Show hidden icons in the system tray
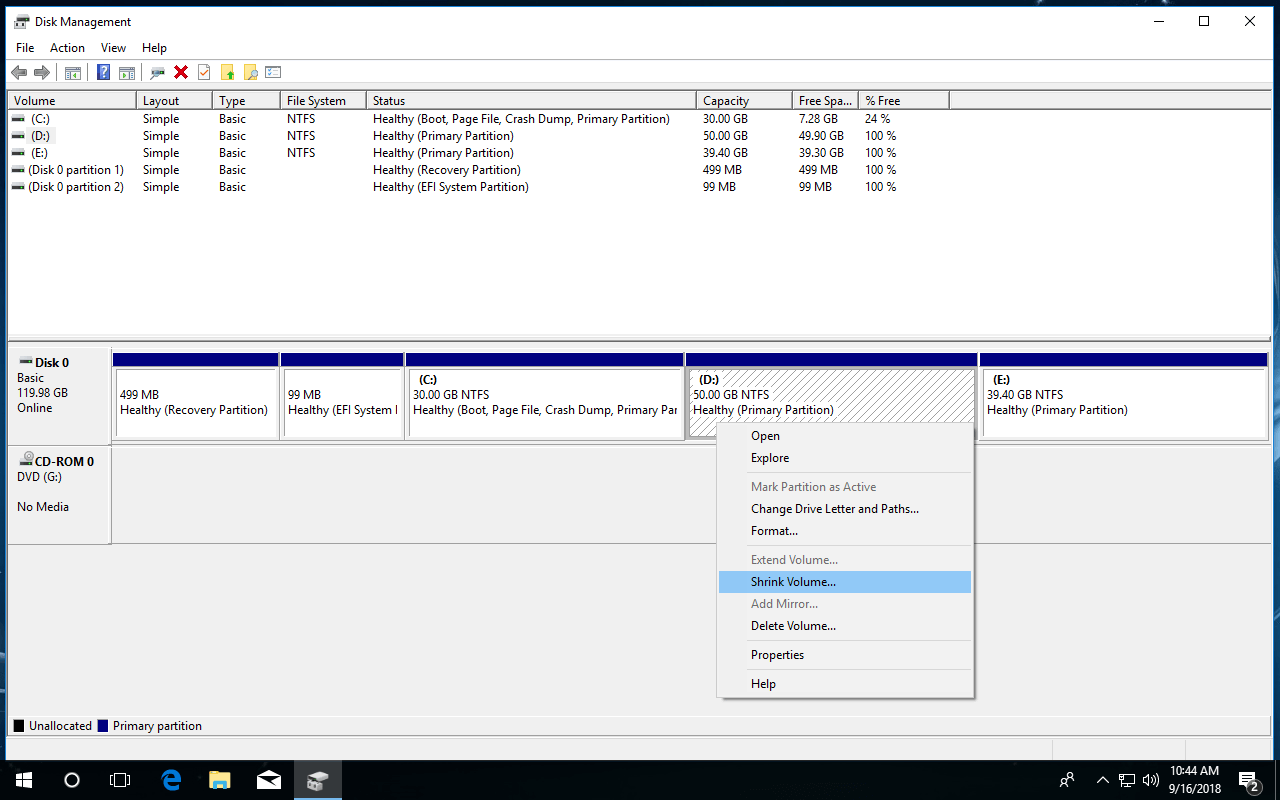Screen dimensions: 1280x800 (1102, 780)
